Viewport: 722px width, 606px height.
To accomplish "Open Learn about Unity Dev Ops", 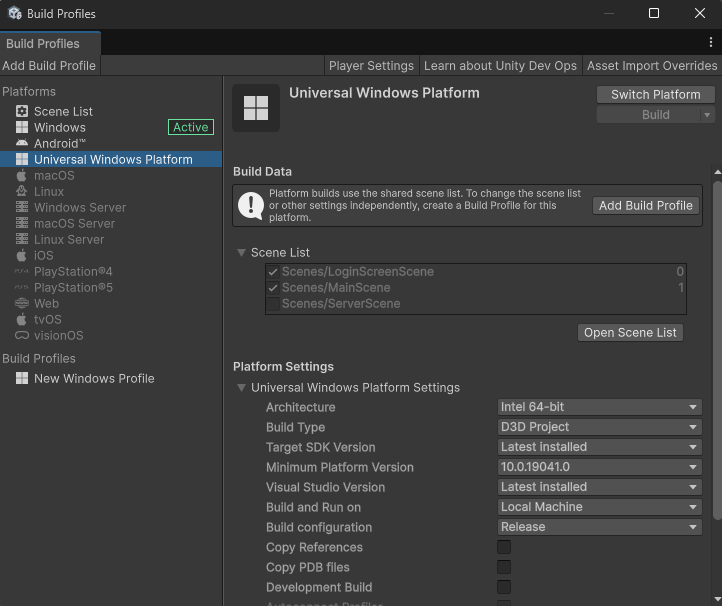I will coord(501,66).
